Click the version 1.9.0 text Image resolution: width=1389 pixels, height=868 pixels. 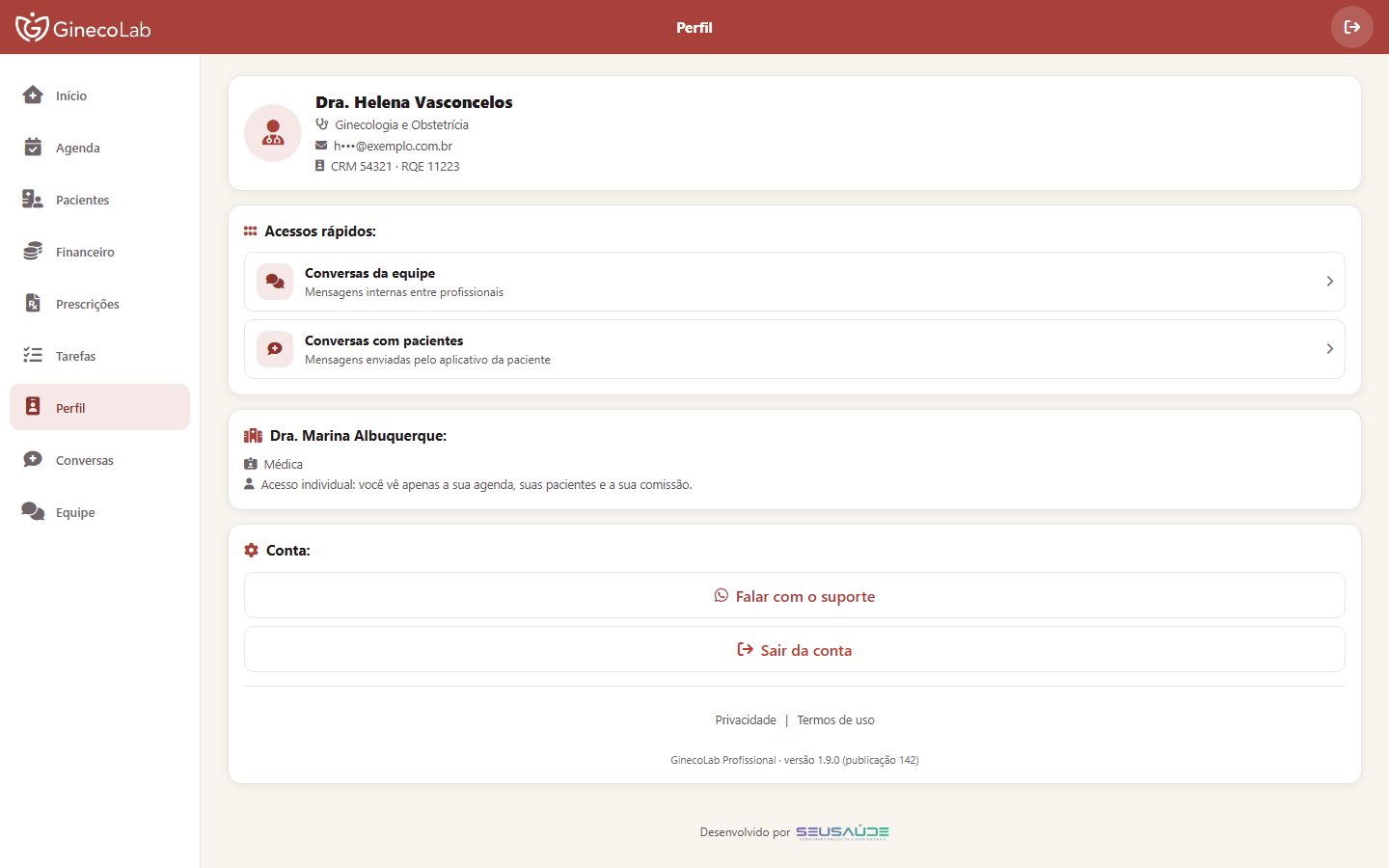click(795, 760)
